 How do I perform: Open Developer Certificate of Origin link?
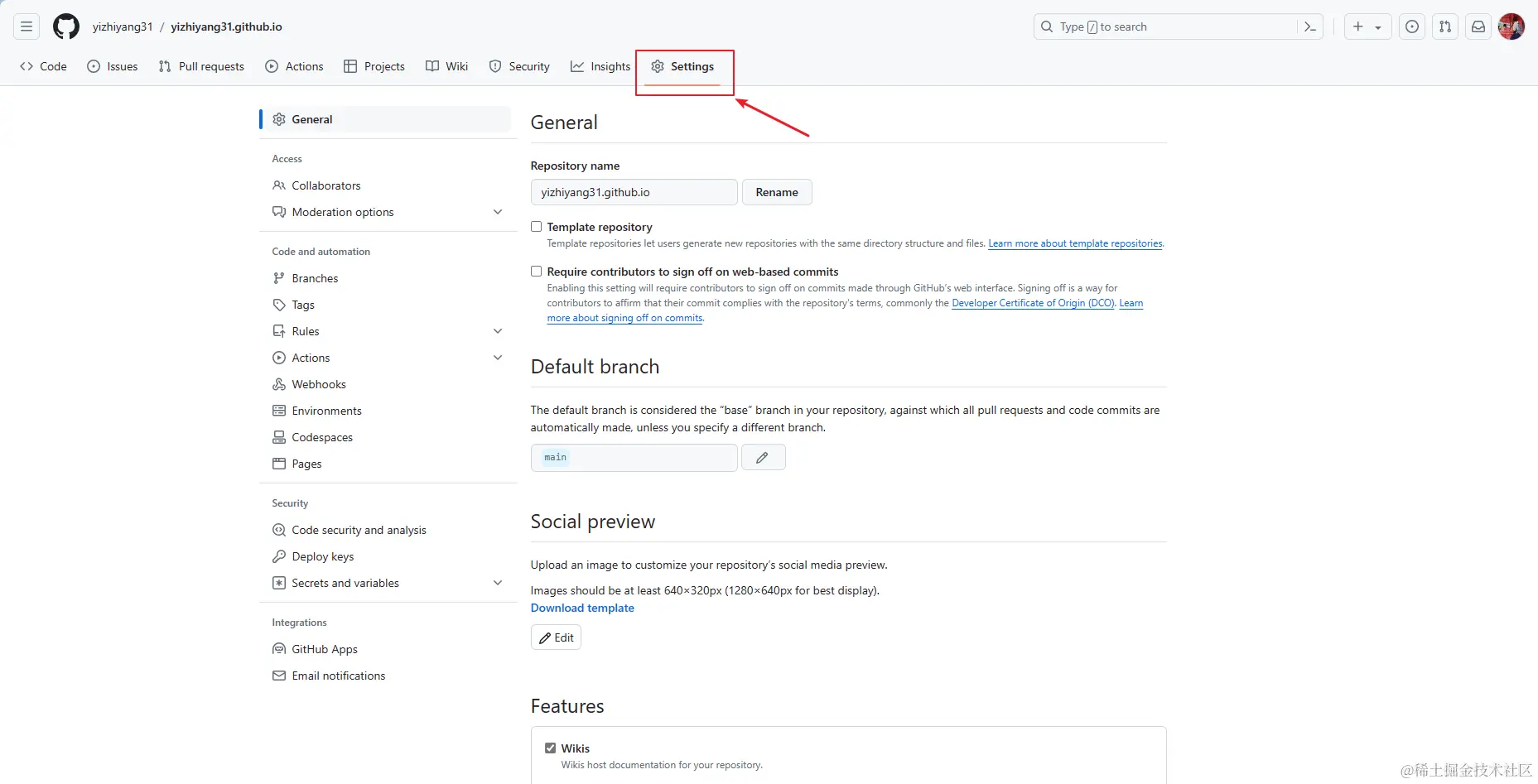[x=1033, y=303]
